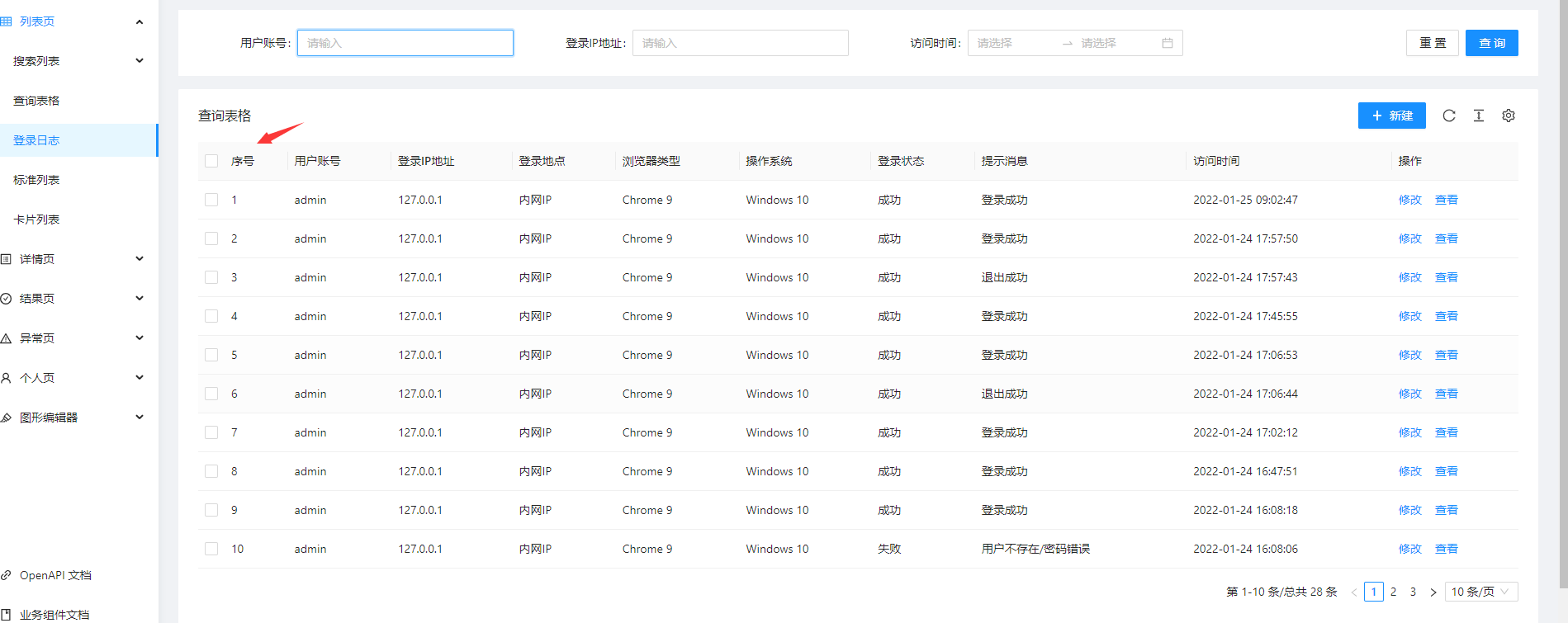1568x623 pixels.
Task: Expand the 结果页 menu chevron
Action: 140,298
